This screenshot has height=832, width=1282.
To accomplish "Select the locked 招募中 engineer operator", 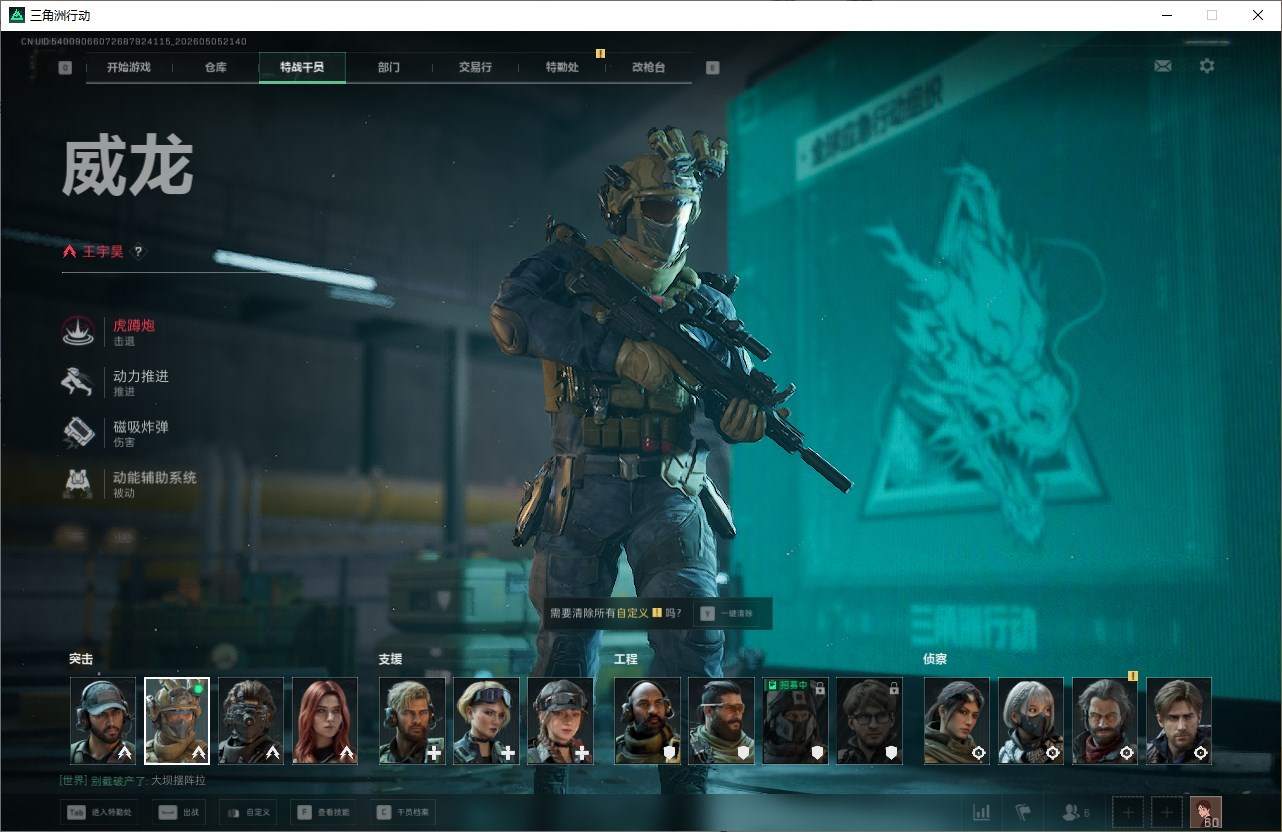I will 795,721.
